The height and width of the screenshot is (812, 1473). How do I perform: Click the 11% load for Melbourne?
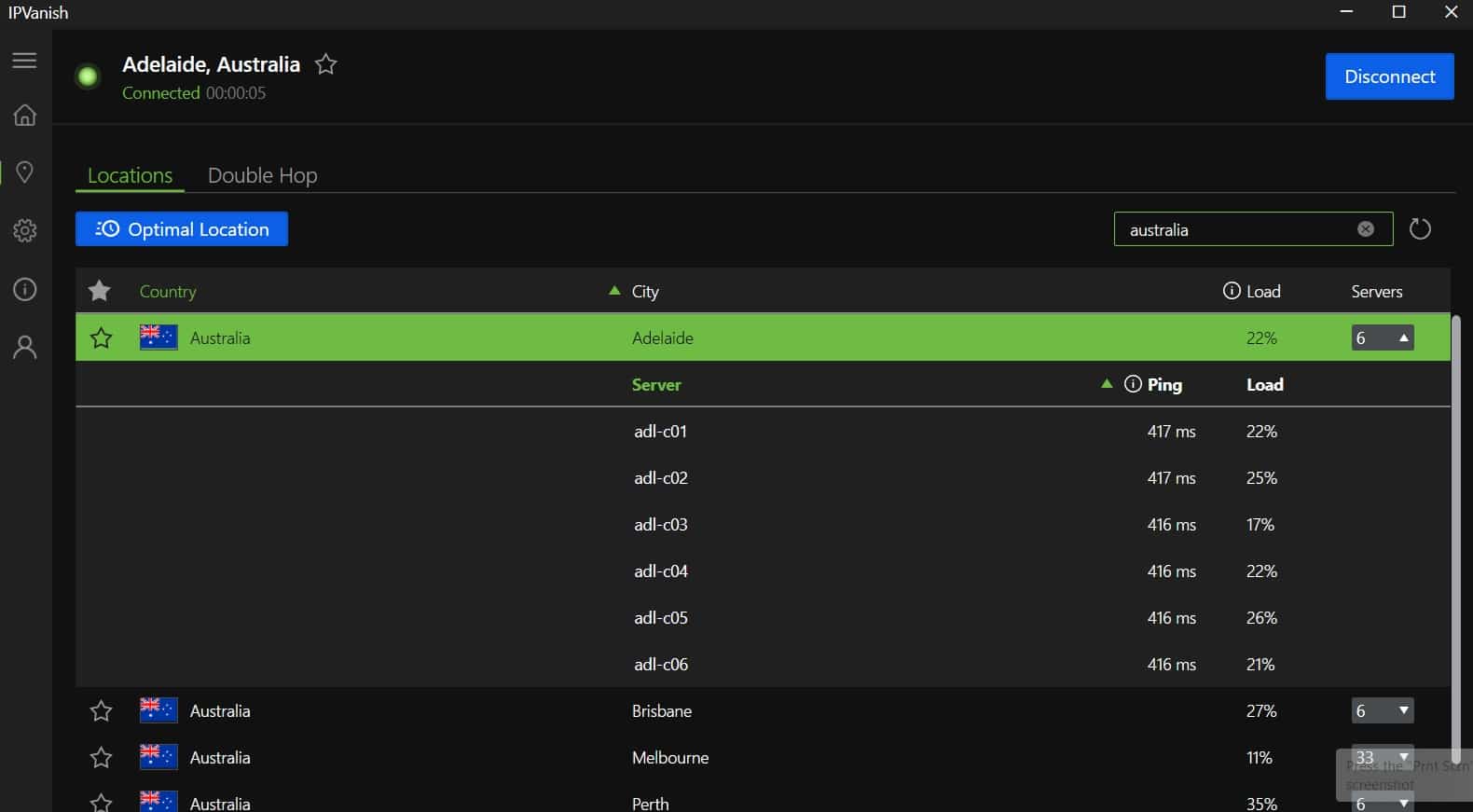point(1260,758)
